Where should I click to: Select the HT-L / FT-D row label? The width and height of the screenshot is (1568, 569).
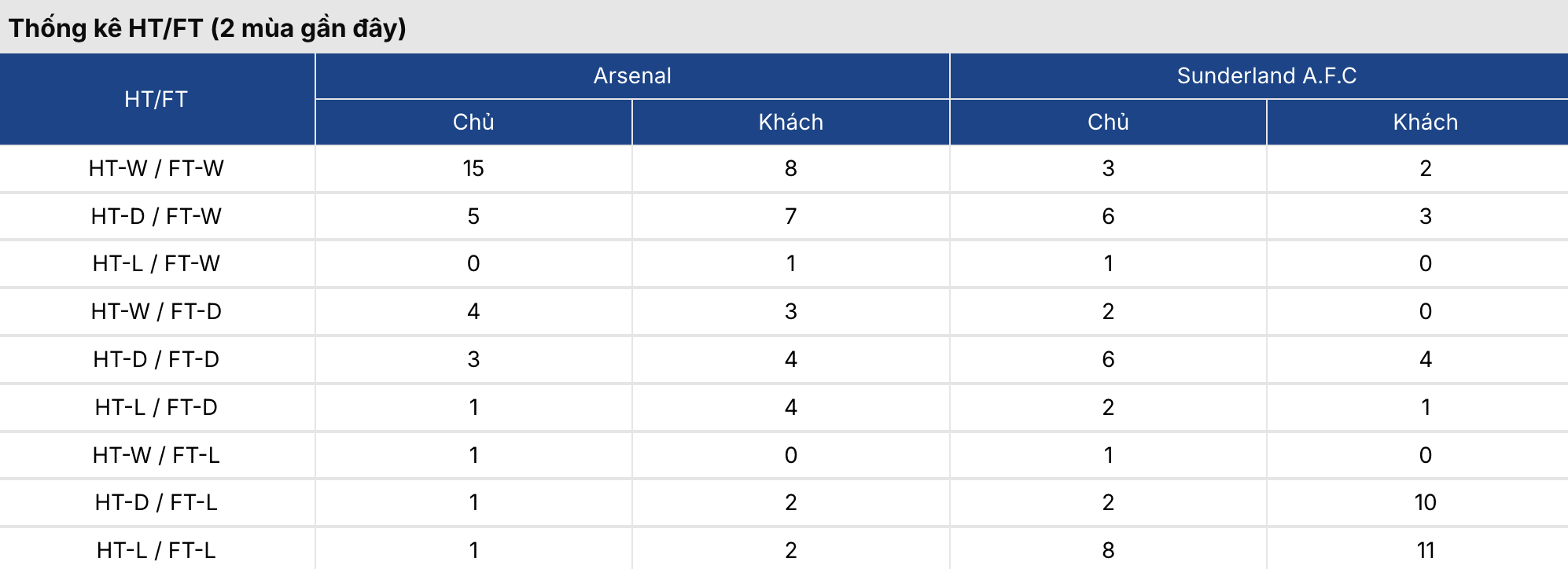pos(156,407)
